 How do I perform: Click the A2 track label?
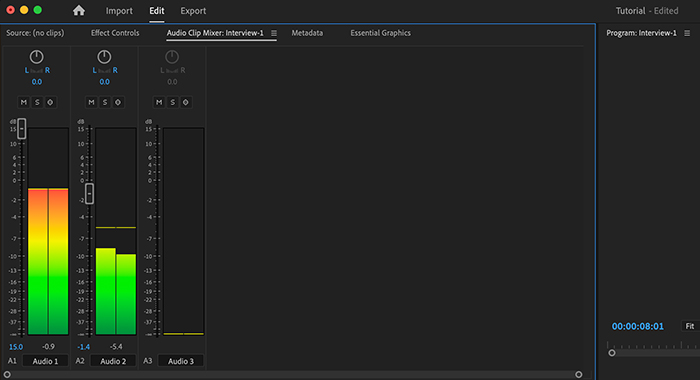coord(80,361)
